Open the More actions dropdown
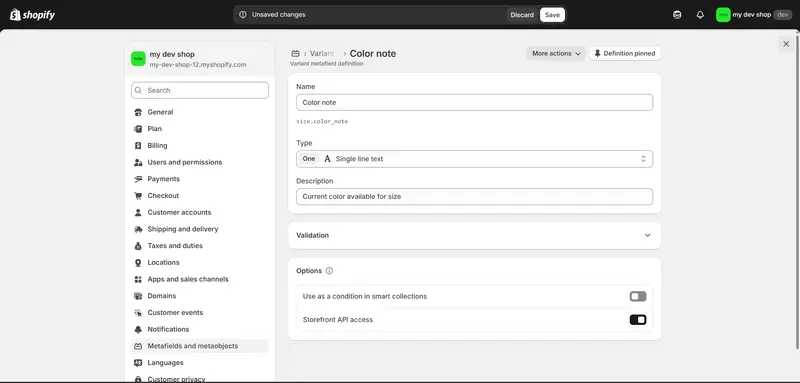This screenshot has height=383, width=800. tap(556, 54)
